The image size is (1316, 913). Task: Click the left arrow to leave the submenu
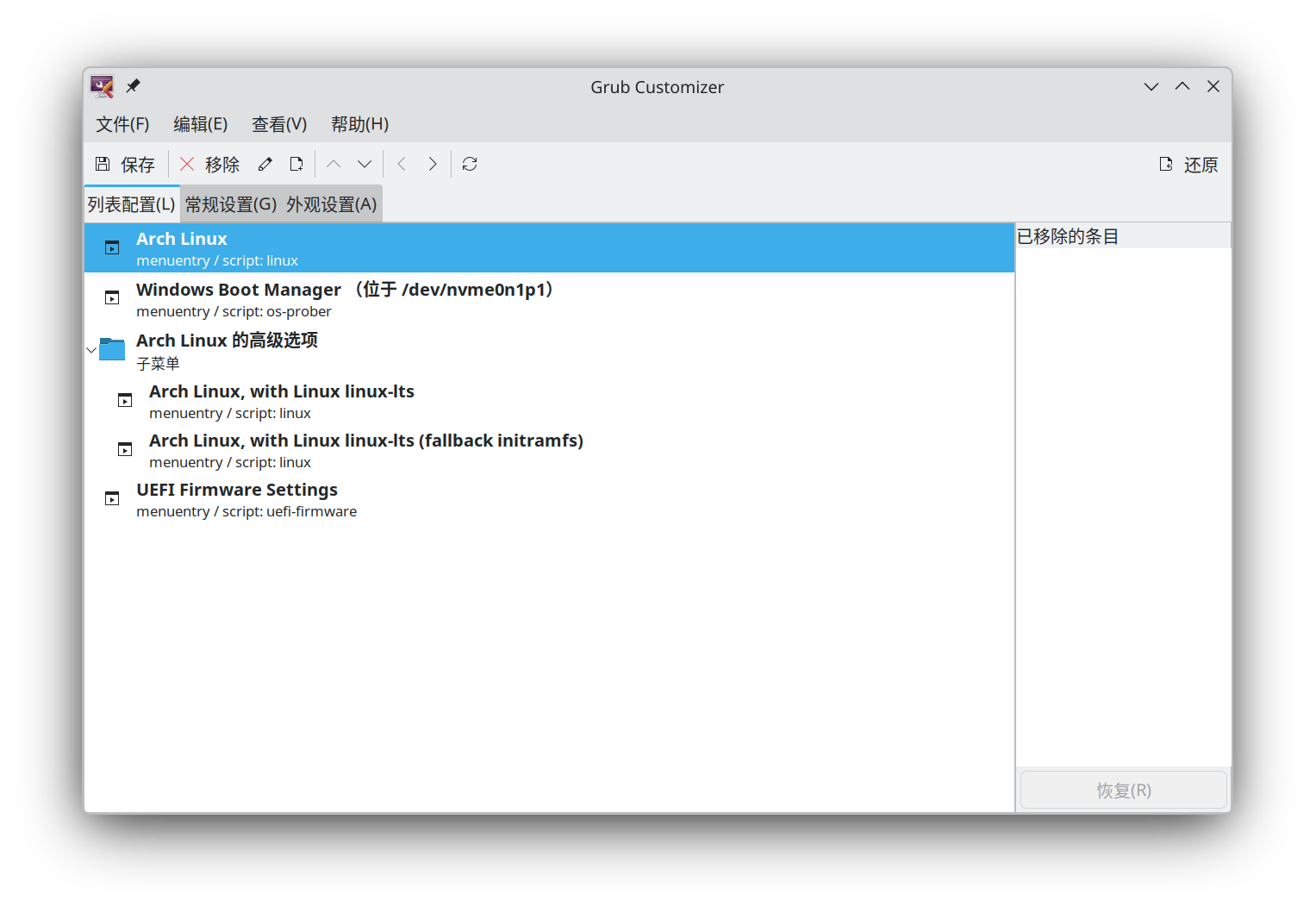pyautogui.click(x=402, y=164)
